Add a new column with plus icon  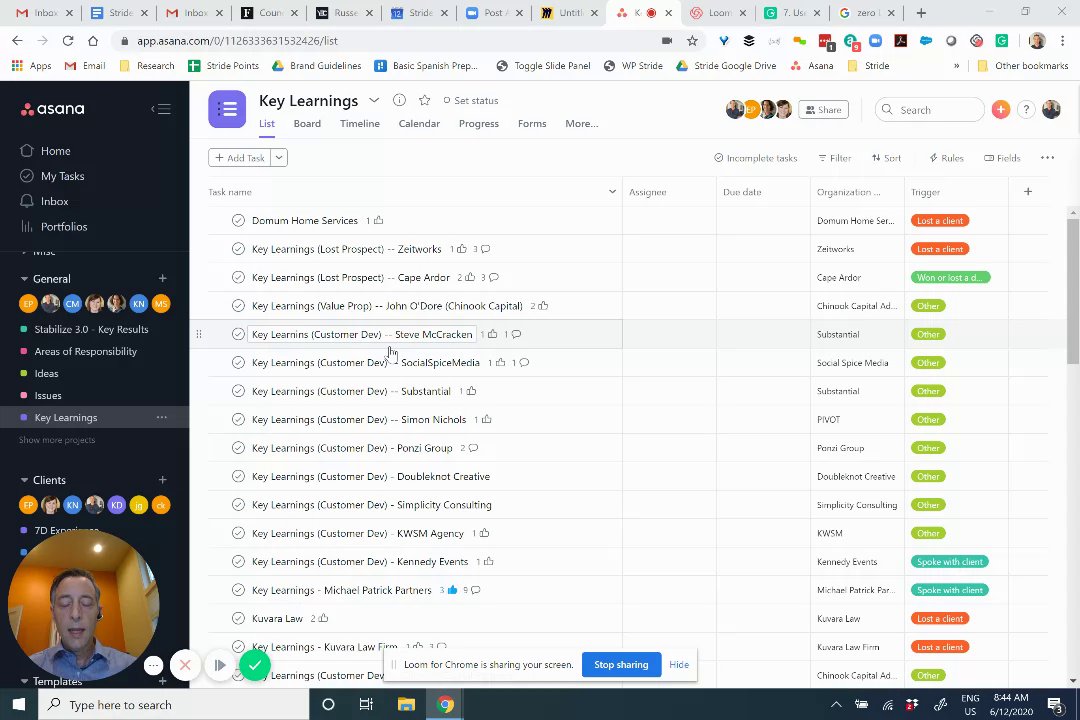tap(1028, 192)
